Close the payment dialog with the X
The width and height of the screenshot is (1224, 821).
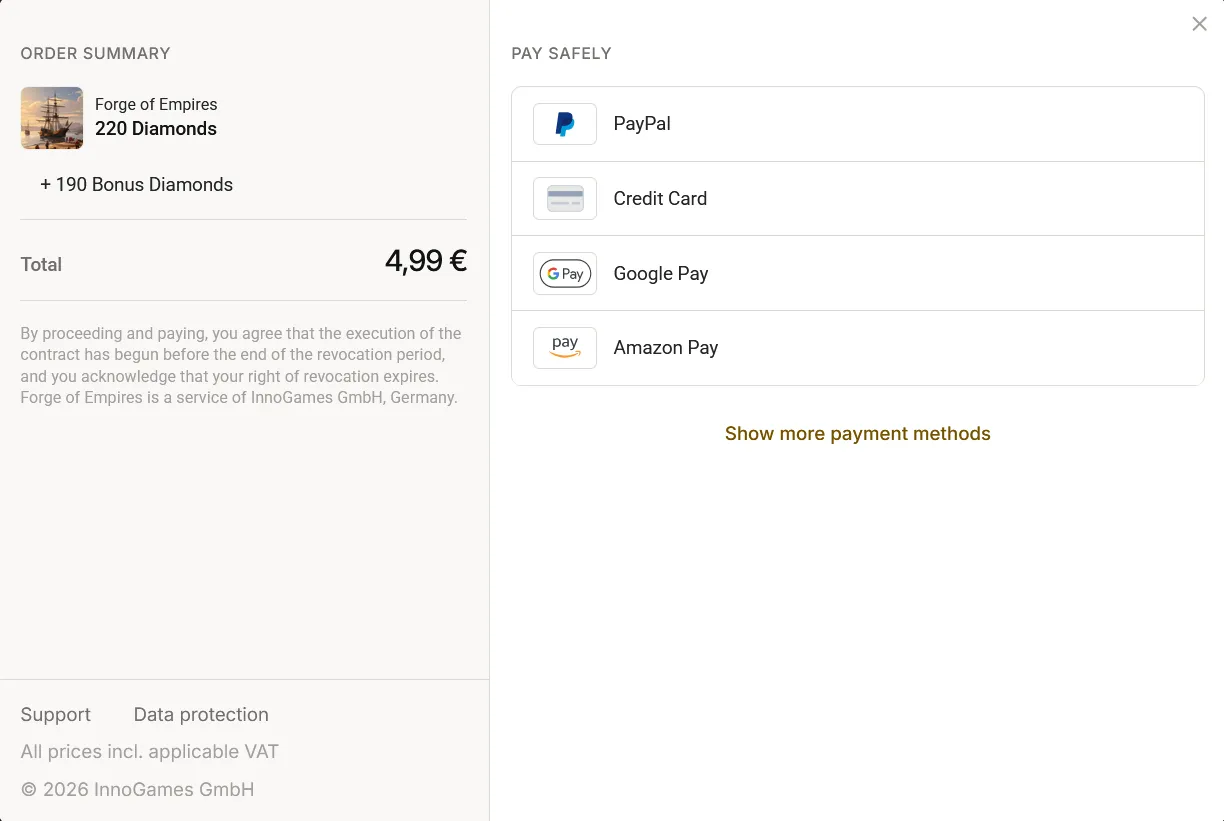tap(1199, 24)
